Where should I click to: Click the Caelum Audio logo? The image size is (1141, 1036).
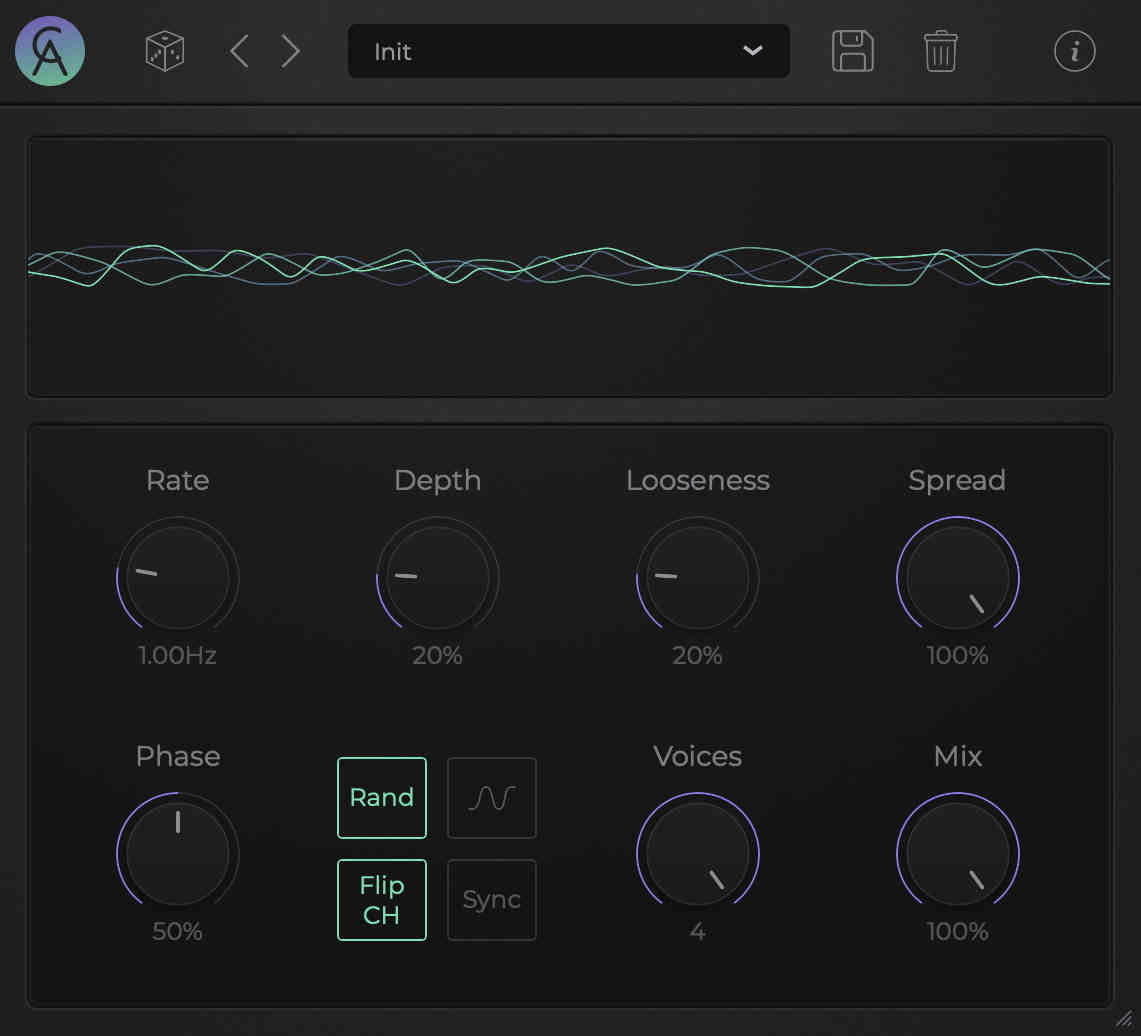tap(49, 51)
